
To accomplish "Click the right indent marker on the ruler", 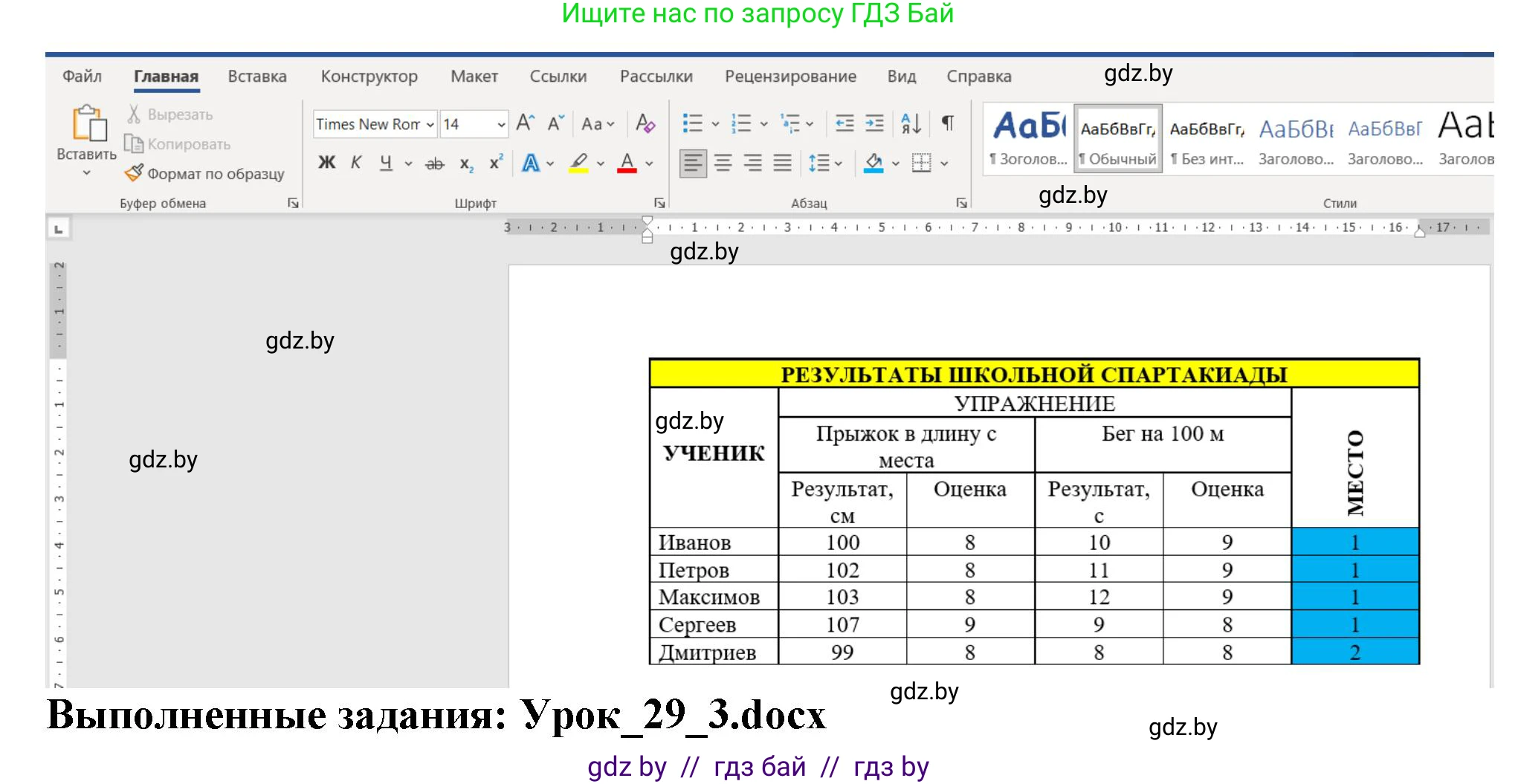I will [1420, 232].
